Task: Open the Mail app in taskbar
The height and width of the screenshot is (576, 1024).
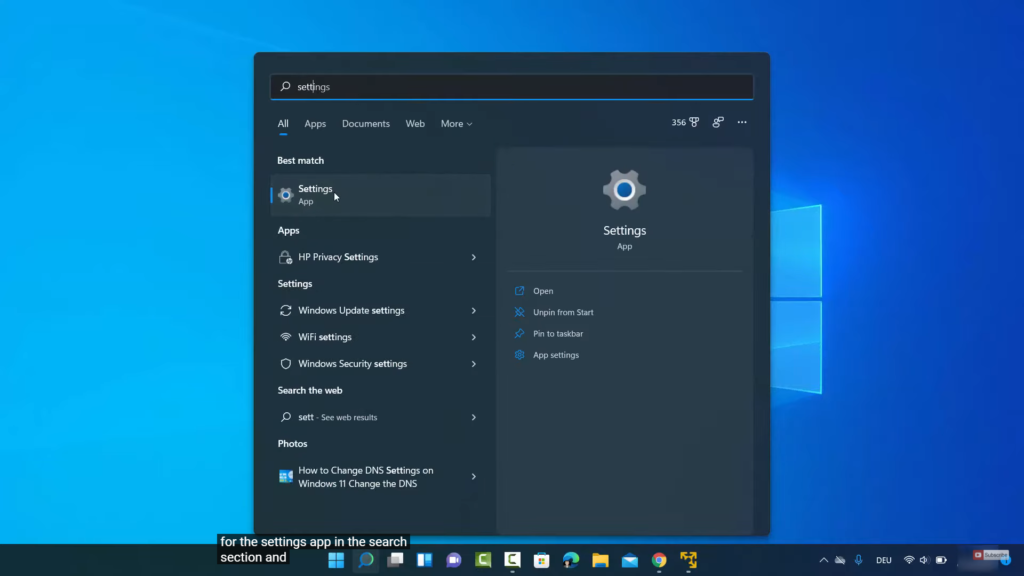Action: point(629,560)
